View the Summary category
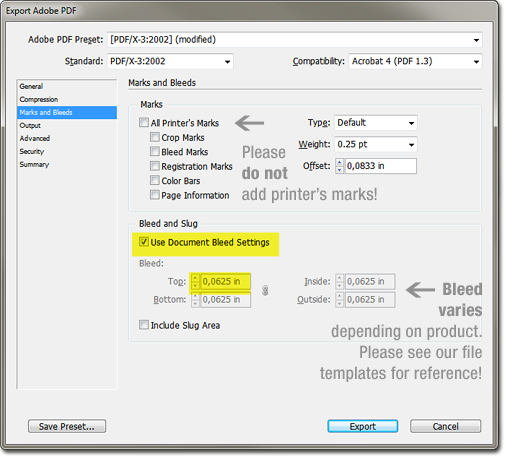 tap(67, 164)
